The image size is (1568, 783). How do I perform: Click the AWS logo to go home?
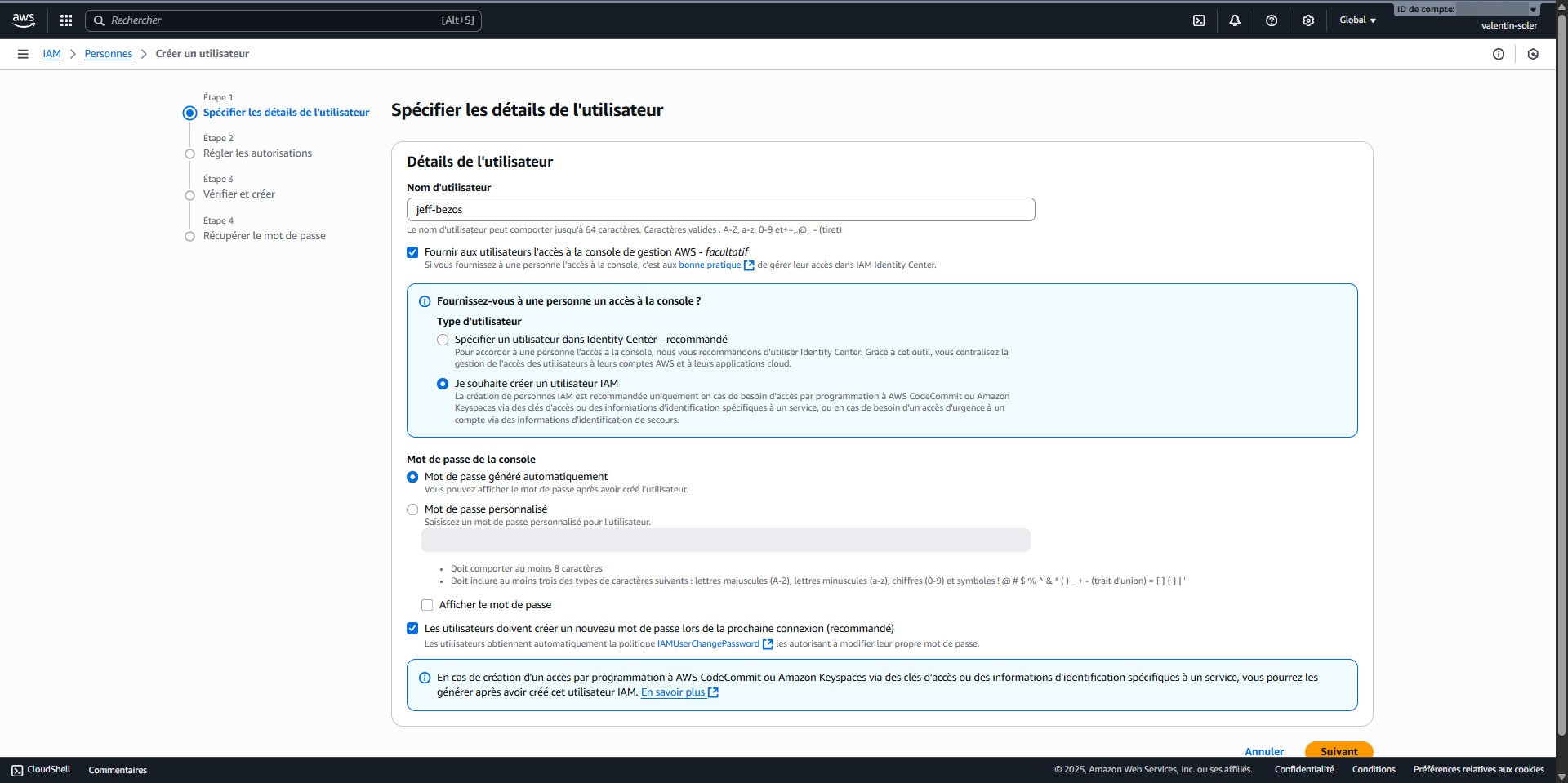[x=23, y=20]
